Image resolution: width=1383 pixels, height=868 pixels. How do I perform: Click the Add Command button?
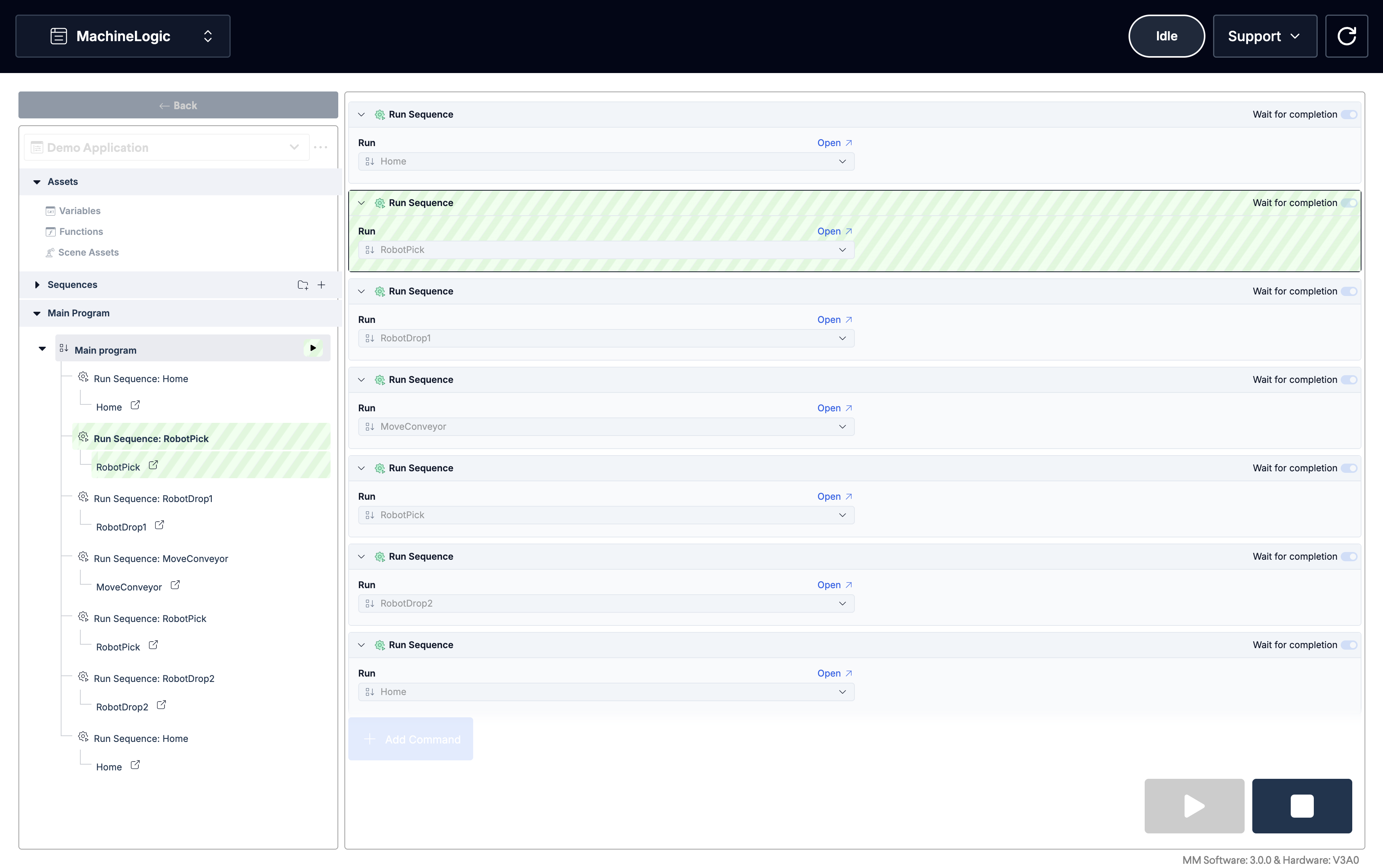click(x=411, y=739)
